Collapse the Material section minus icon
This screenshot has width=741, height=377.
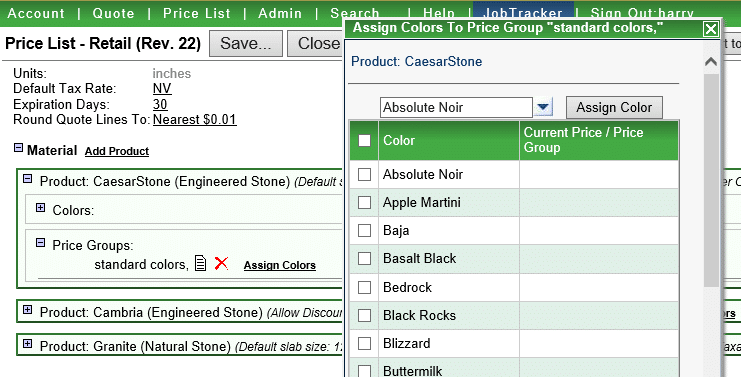pyautogui.click(x=18, y=148)
